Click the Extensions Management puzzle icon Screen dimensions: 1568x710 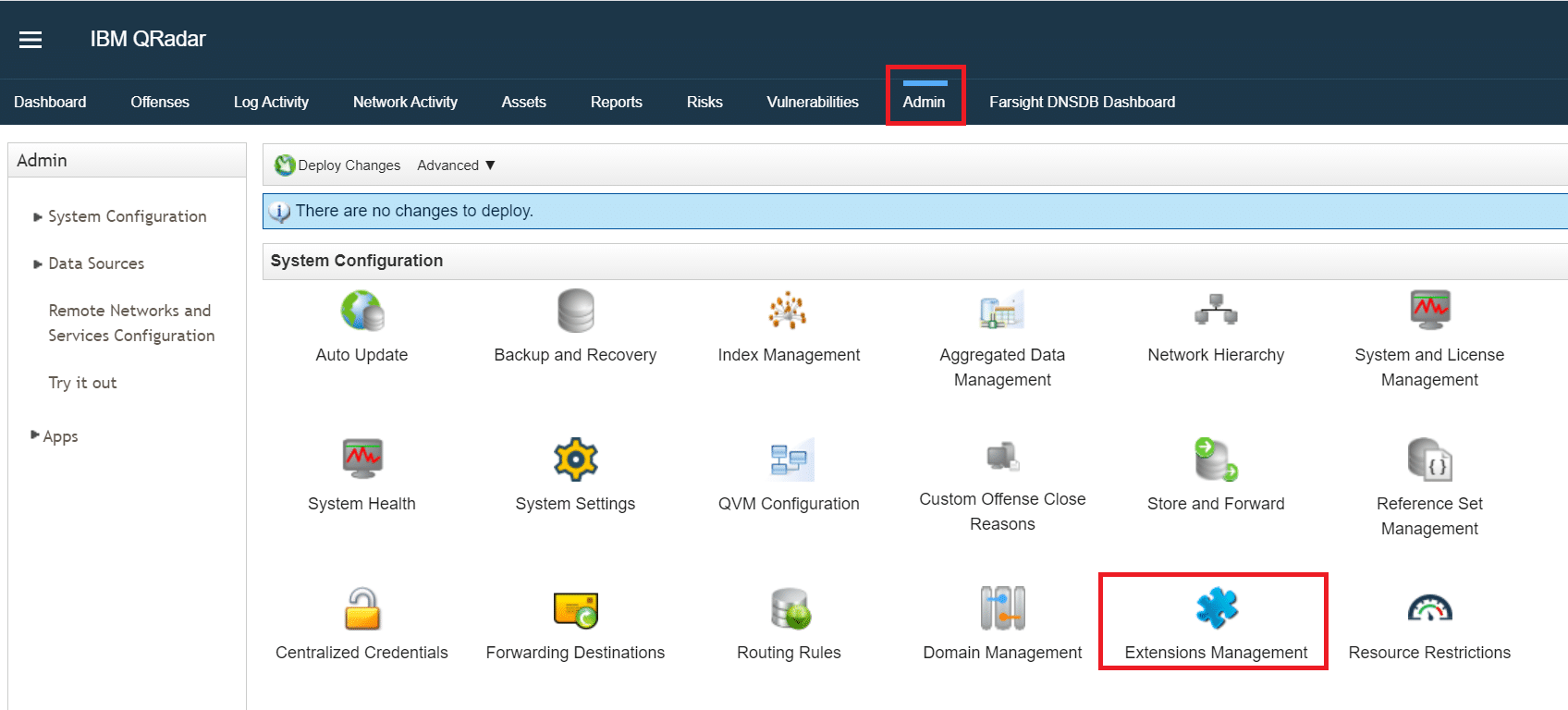tap(1217, 608)
